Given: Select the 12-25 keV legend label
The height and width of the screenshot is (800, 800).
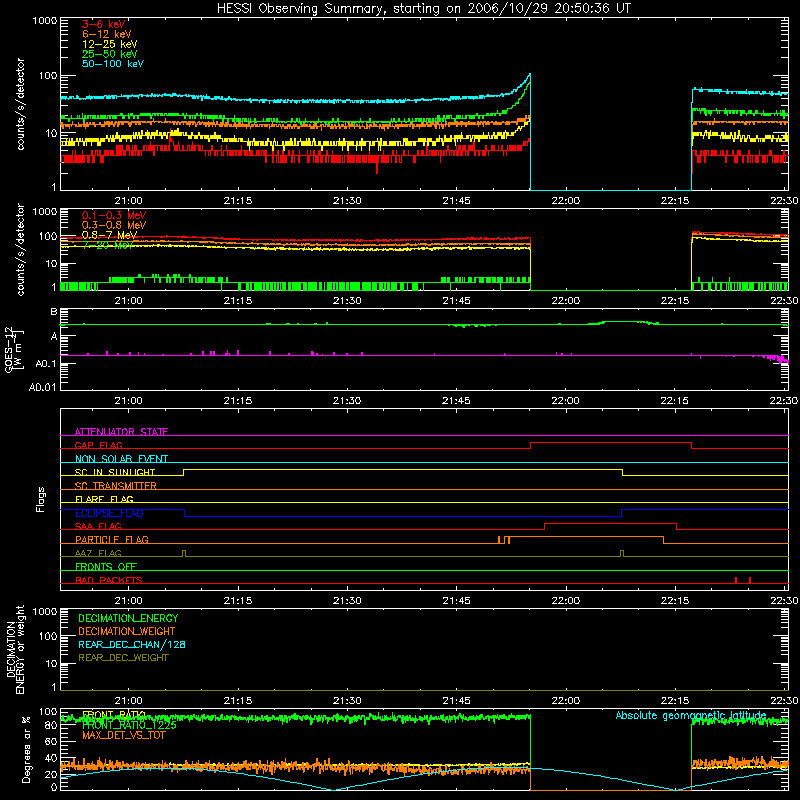Looking at the screenshot, I should [110, 44].
